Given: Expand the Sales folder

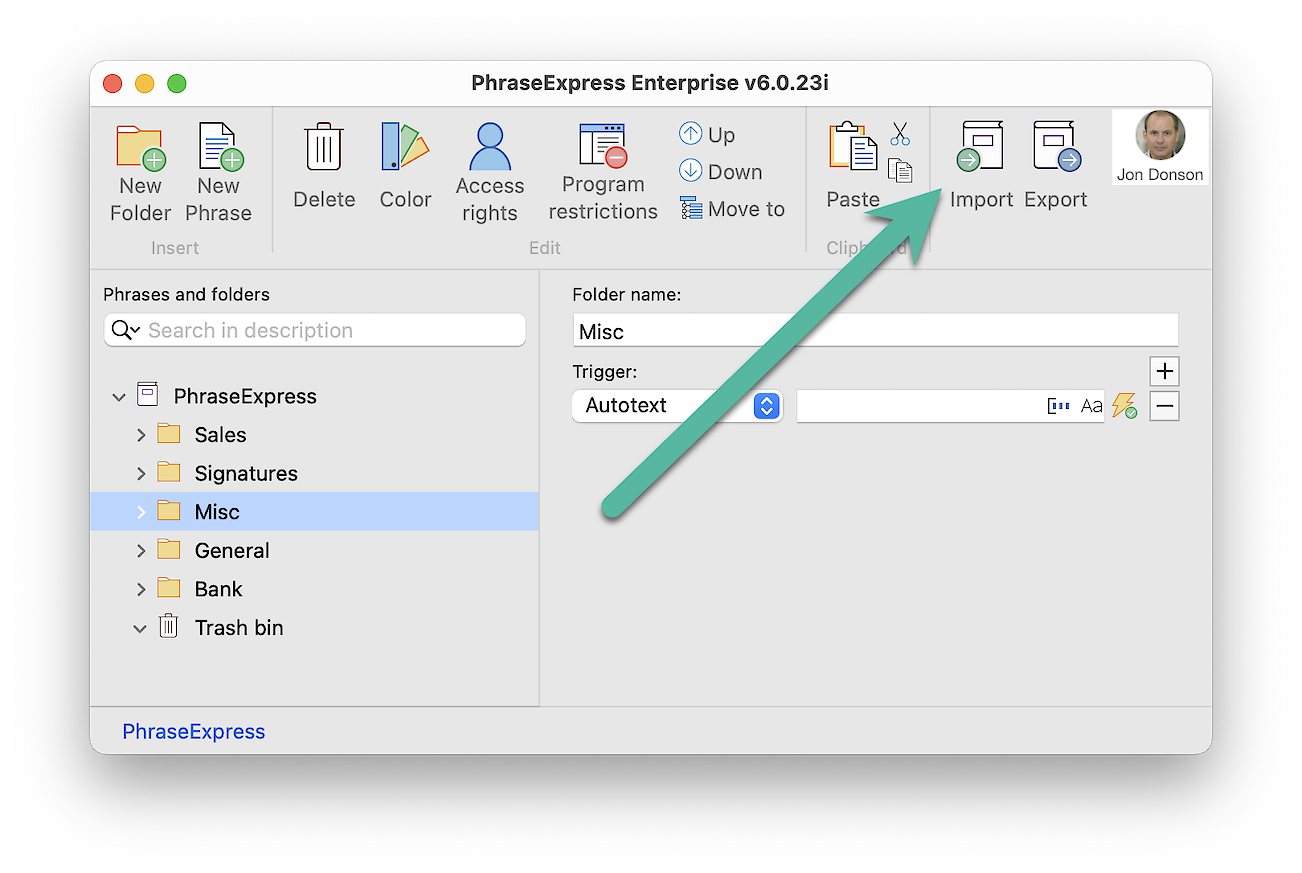Looking at the screenshot, I should 141,435.
